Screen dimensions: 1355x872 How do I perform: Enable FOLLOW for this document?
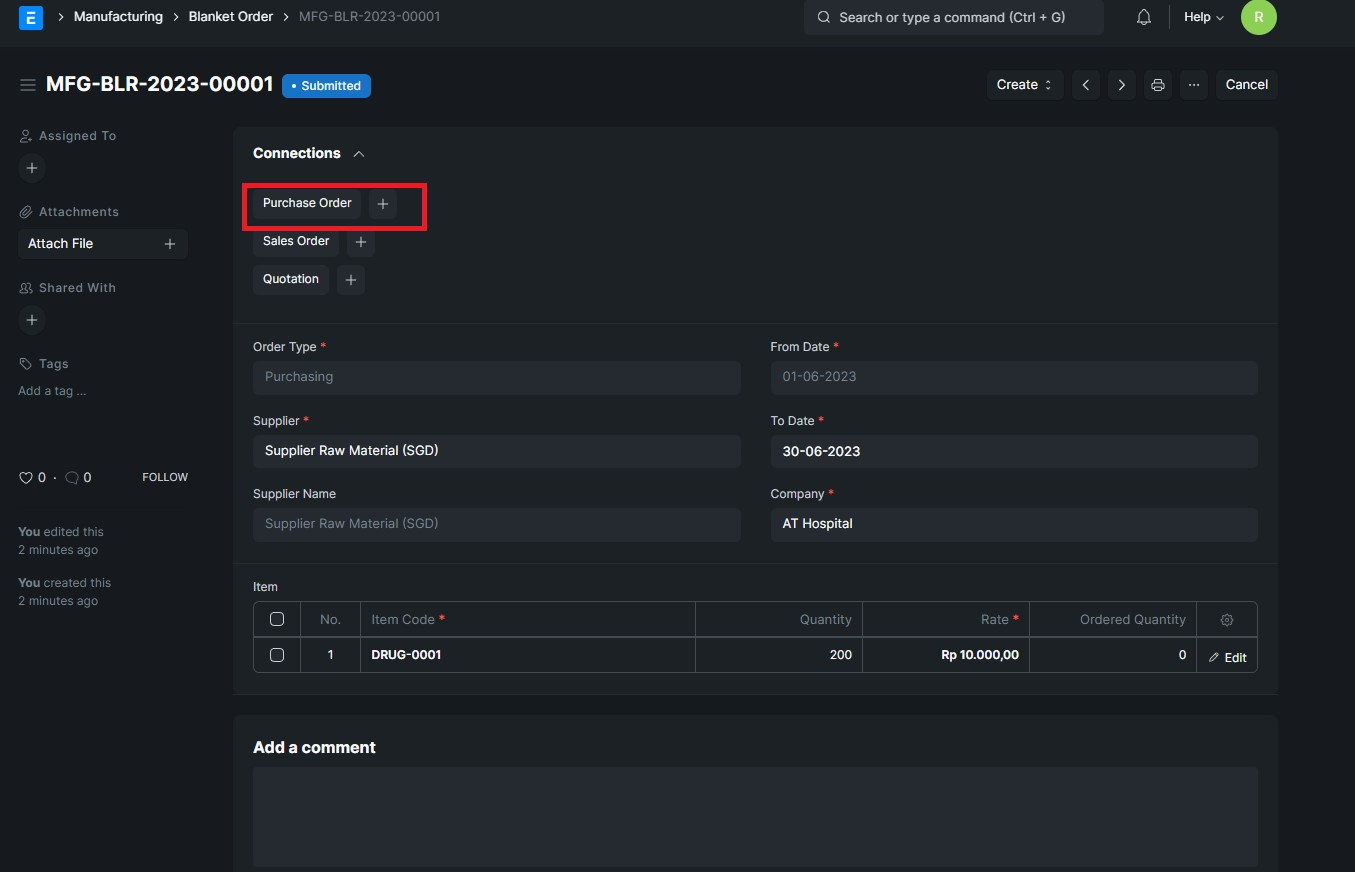[164, 477]
